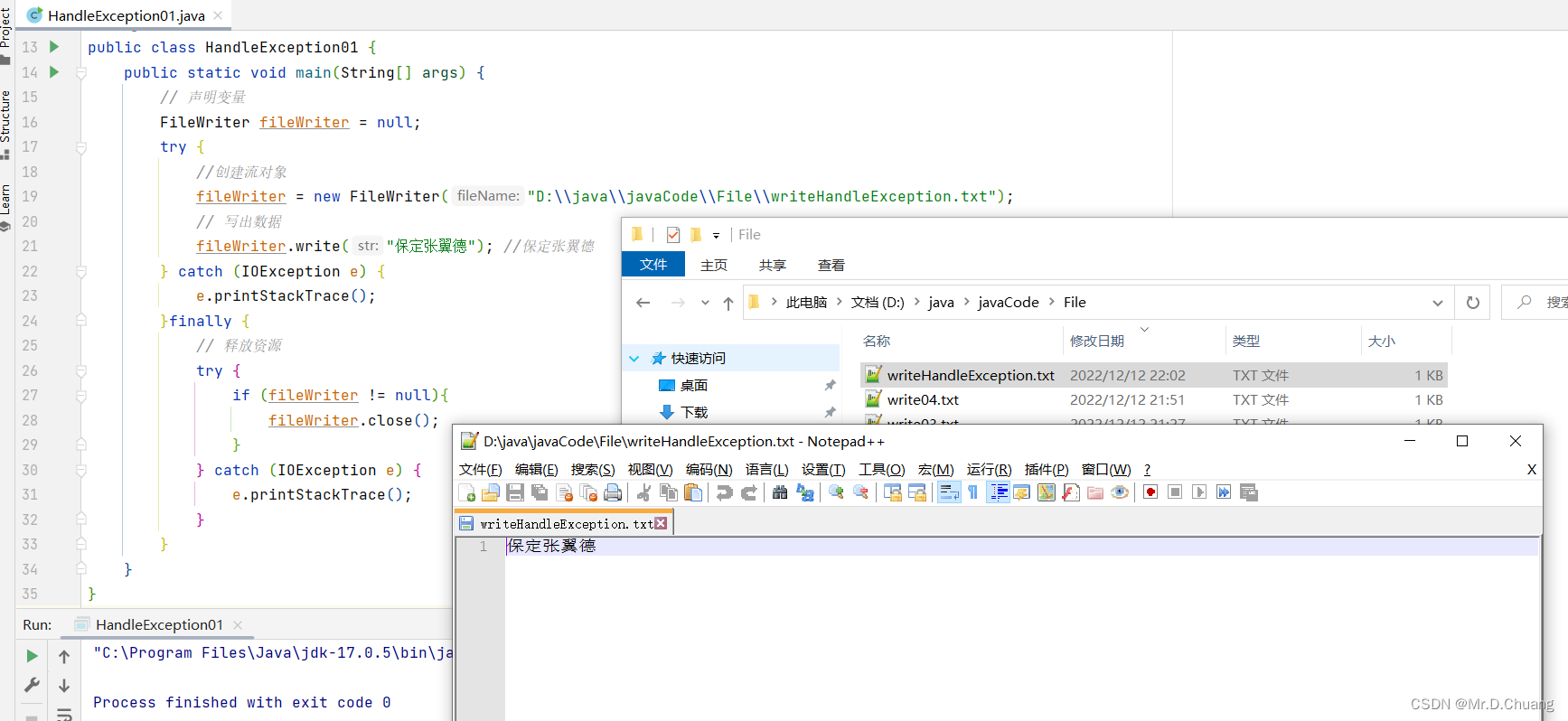Run class with gutter arrow on line 13
The height and width of the screenshot is (721, 1568).
click(x=54, y=46)
